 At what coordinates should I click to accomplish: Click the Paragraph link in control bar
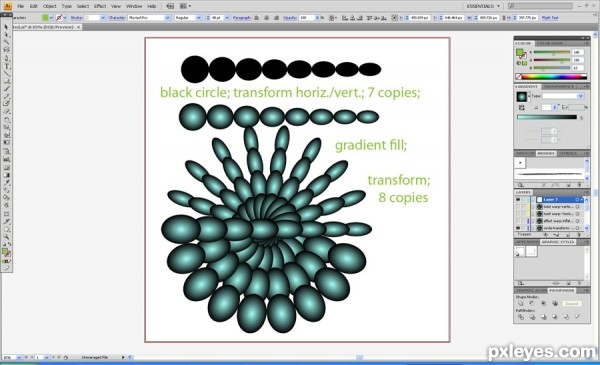tap(242, 18)
